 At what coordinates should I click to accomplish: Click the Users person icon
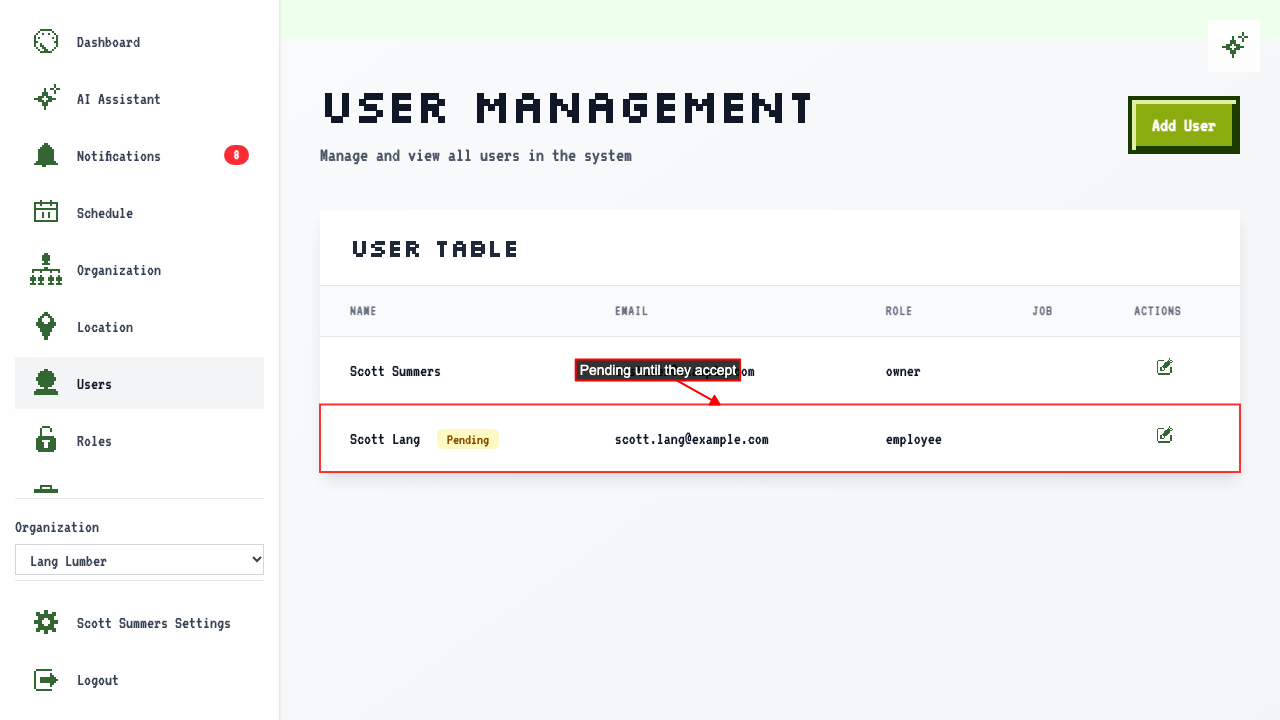point(46,384)
